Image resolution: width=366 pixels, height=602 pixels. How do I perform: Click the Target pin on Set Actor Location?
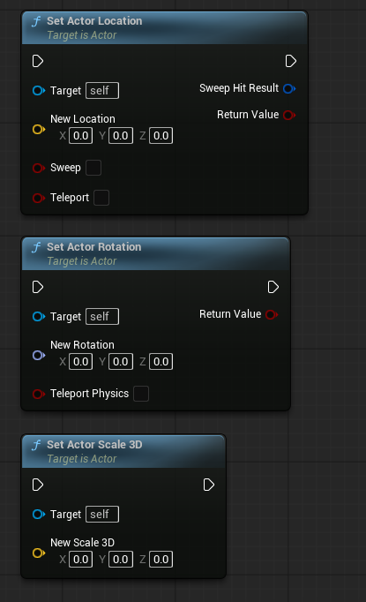(39, 91)
